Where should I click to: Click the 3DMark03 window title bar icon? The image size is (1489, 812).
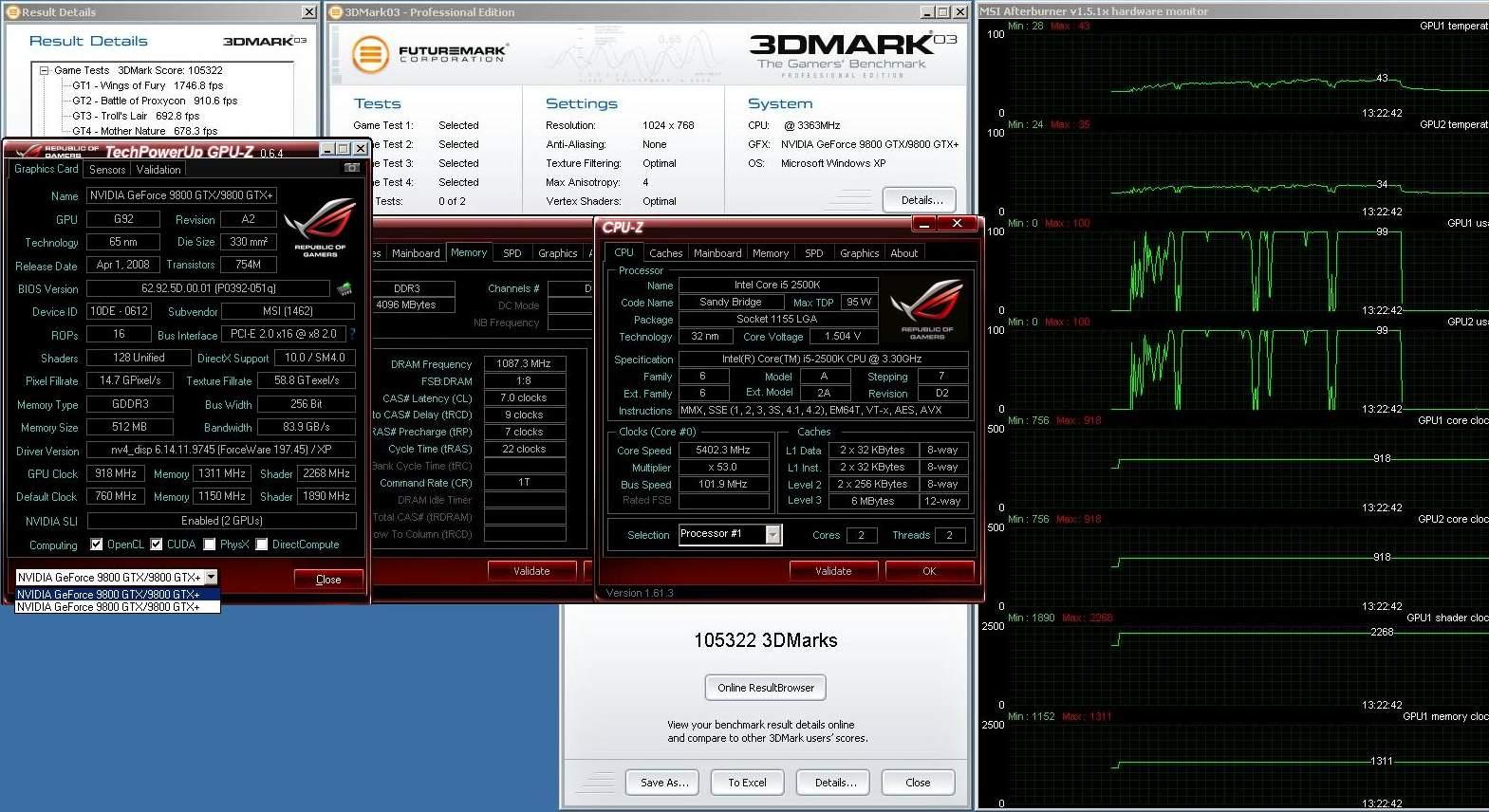tap(336, 12)
